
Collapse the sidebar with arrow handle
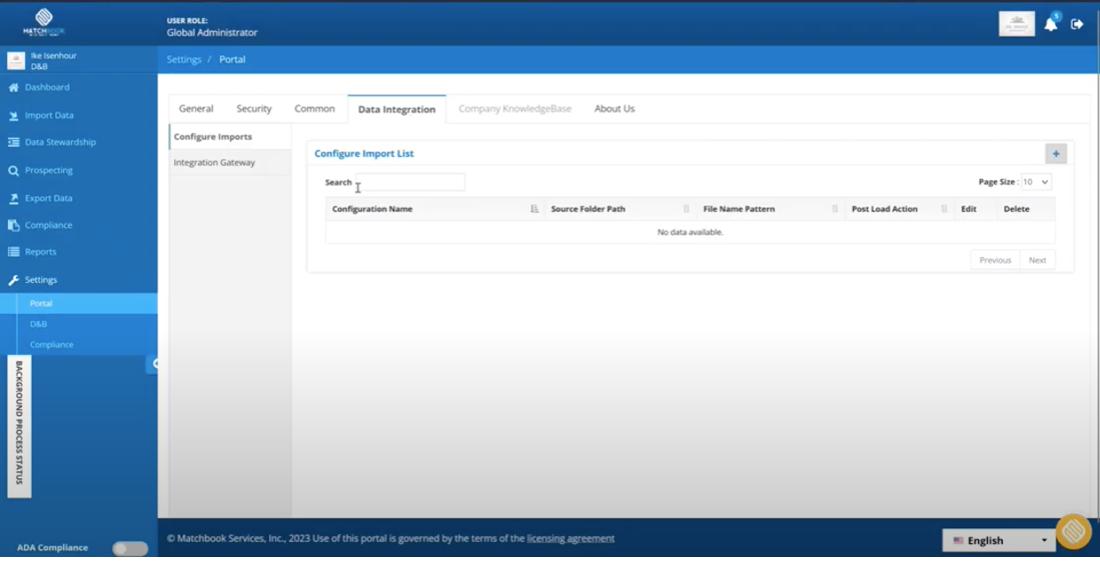click(152, 363)
